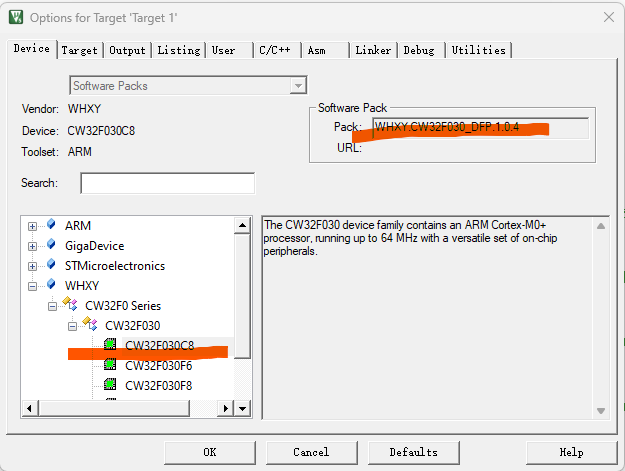Click the device tree vertical scrollbar thumb
625x471 pixels.
point(242,296)
